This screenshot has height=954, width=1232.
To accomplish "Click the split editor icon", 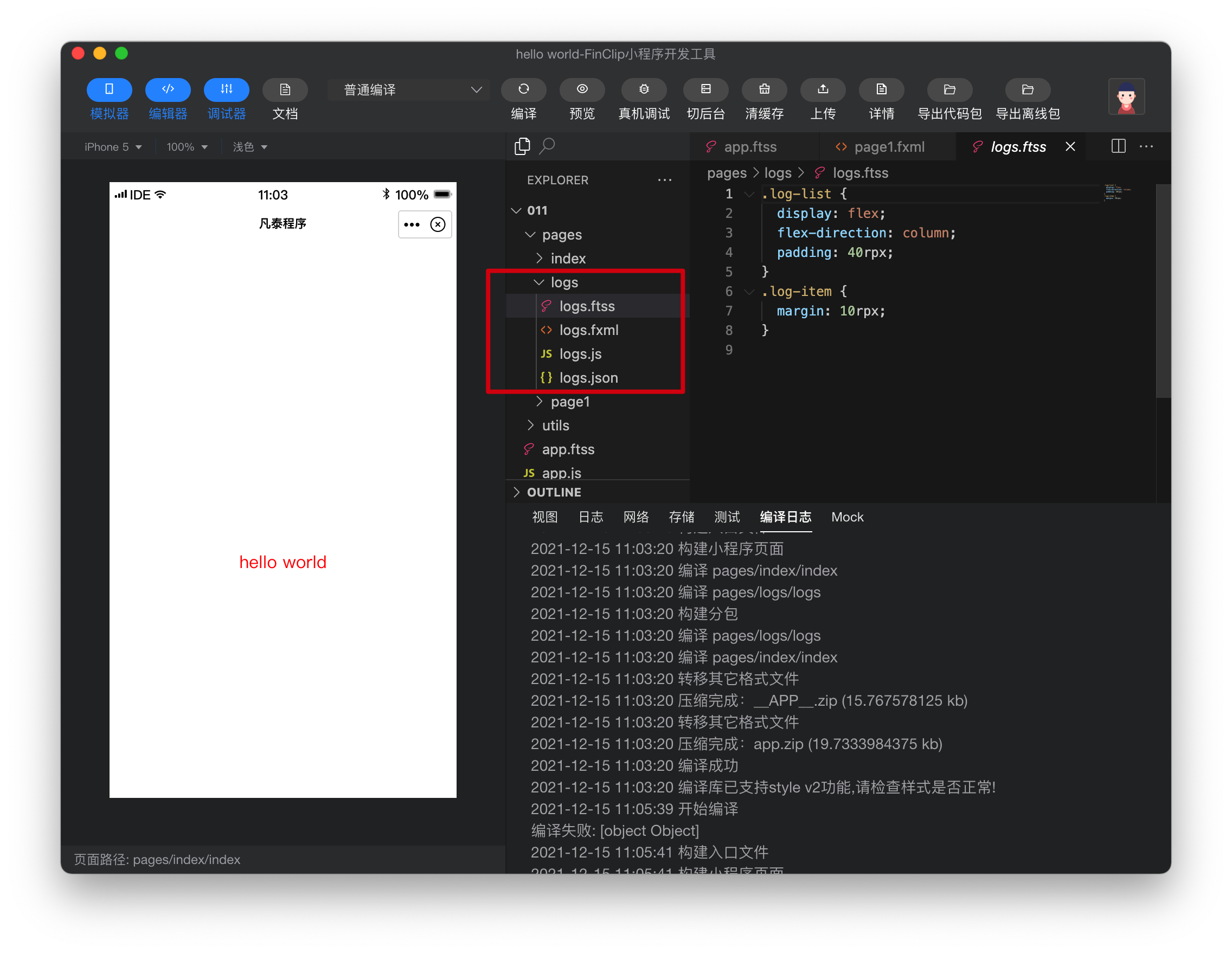I will [x=1118, y=146].
